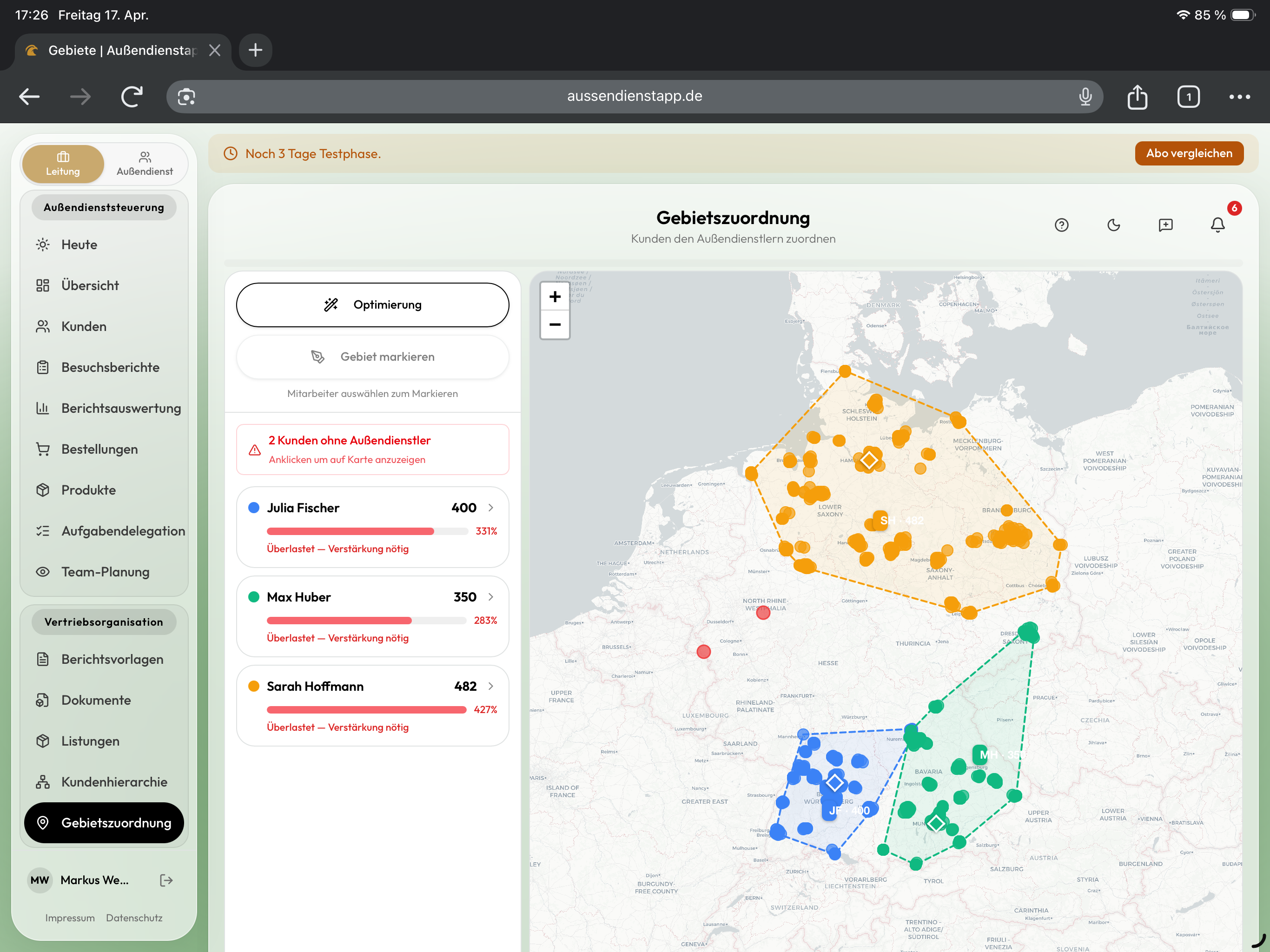Screen dimensions: 1270x952
Task: Zoom out on the map
Action: click(555, 324)
